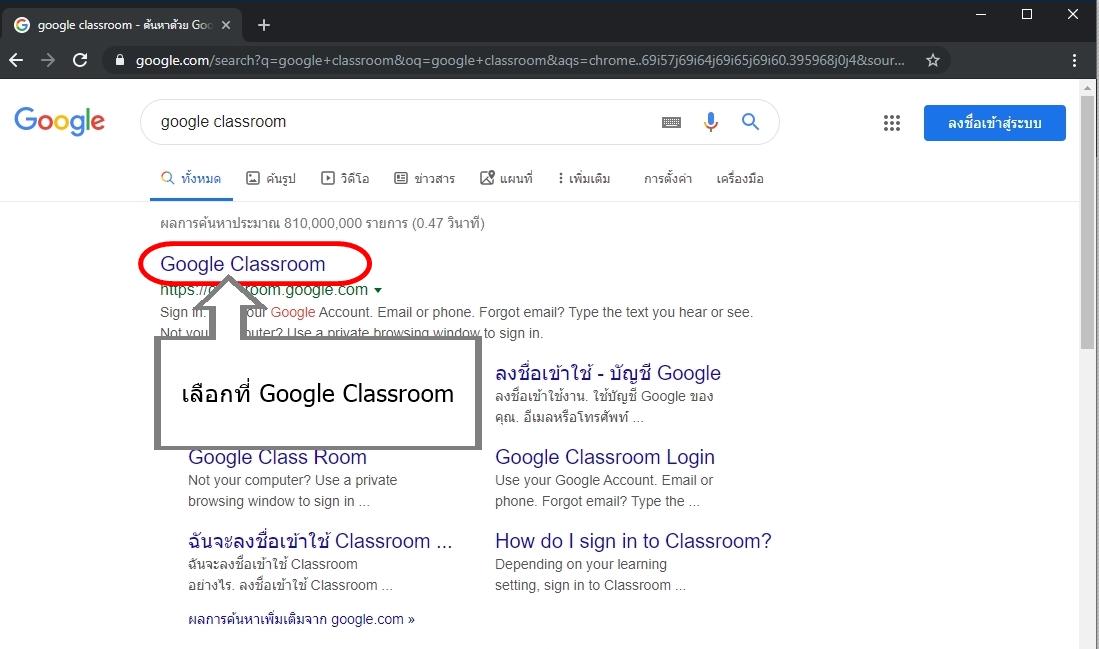Open the on-screen keyboard icon in search box

click(x=671, y=122)
